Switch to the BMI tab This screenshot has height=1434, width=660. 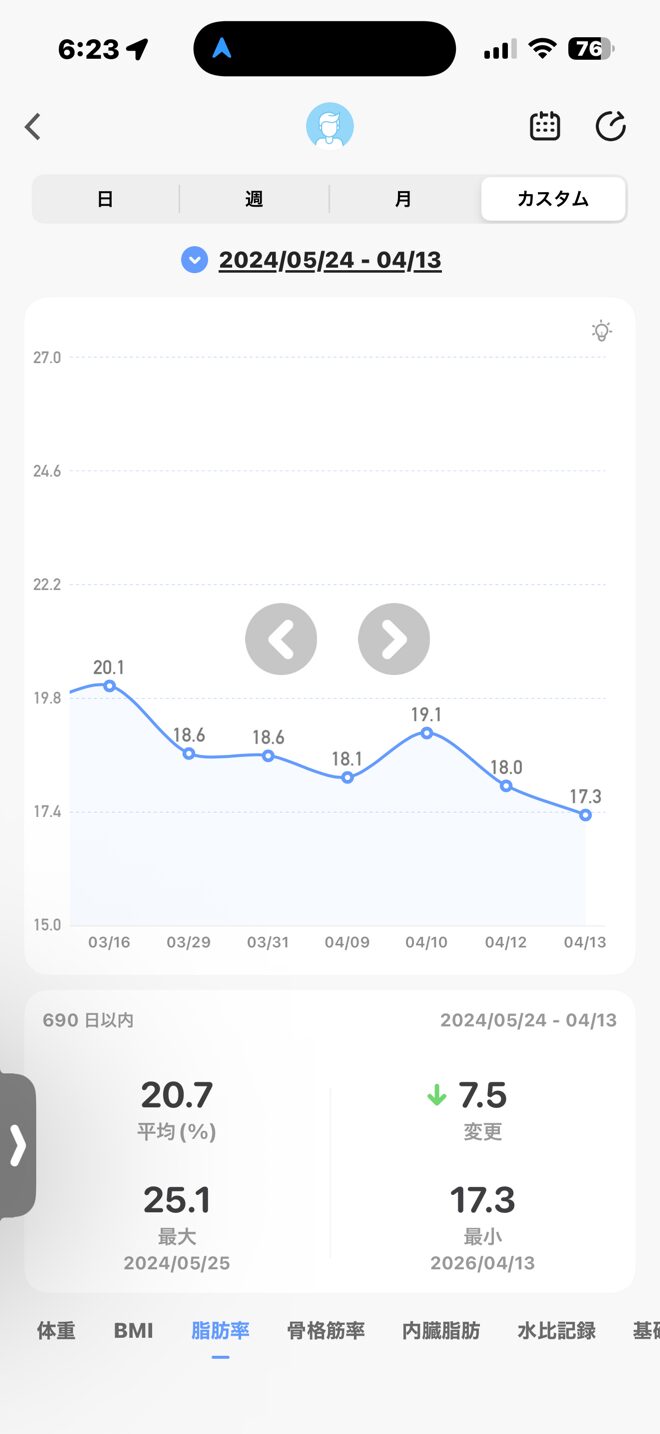pyautogui.click(x=133, y=1330)
